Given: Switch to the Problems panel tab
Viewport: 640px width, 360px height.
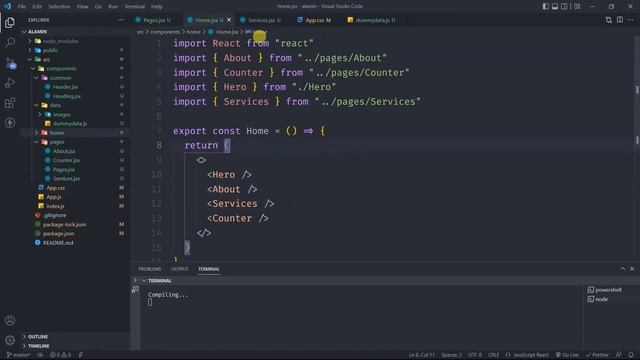Looking at the screenshot, I should (x=150, y=269).
